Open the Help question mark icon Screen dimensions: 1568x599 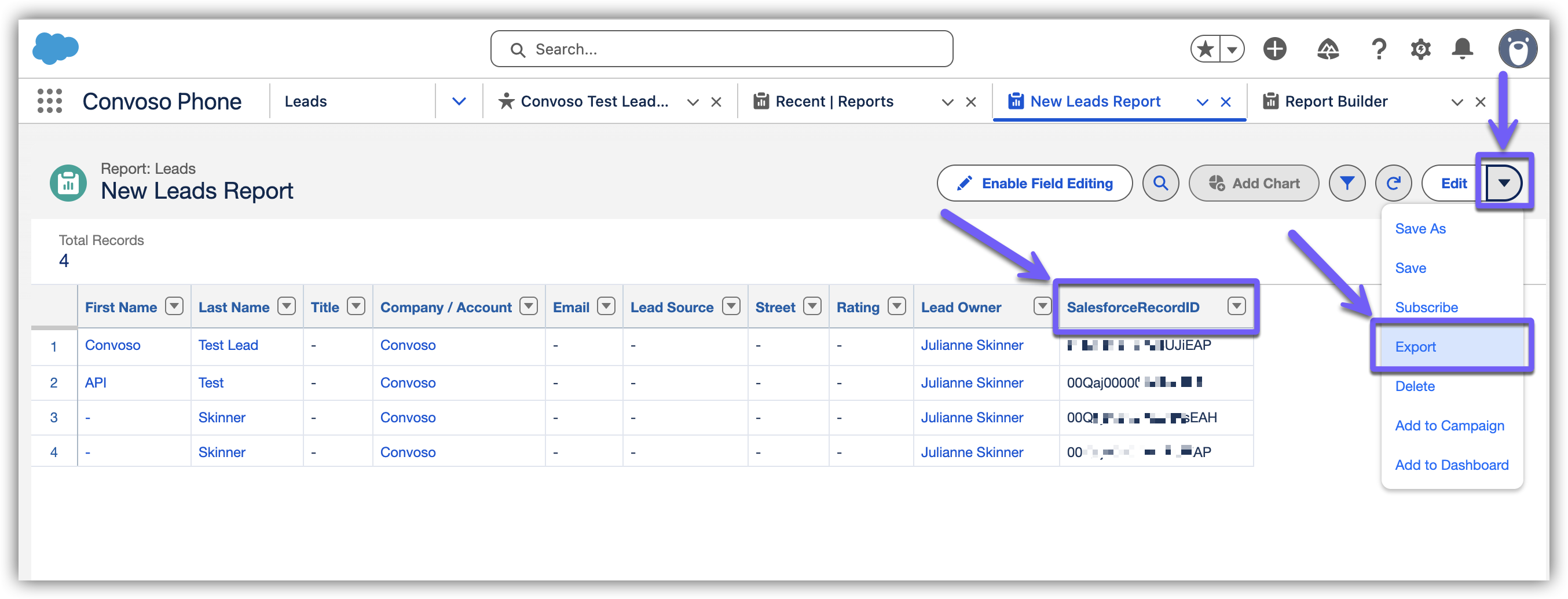[x=1379, y=49]
